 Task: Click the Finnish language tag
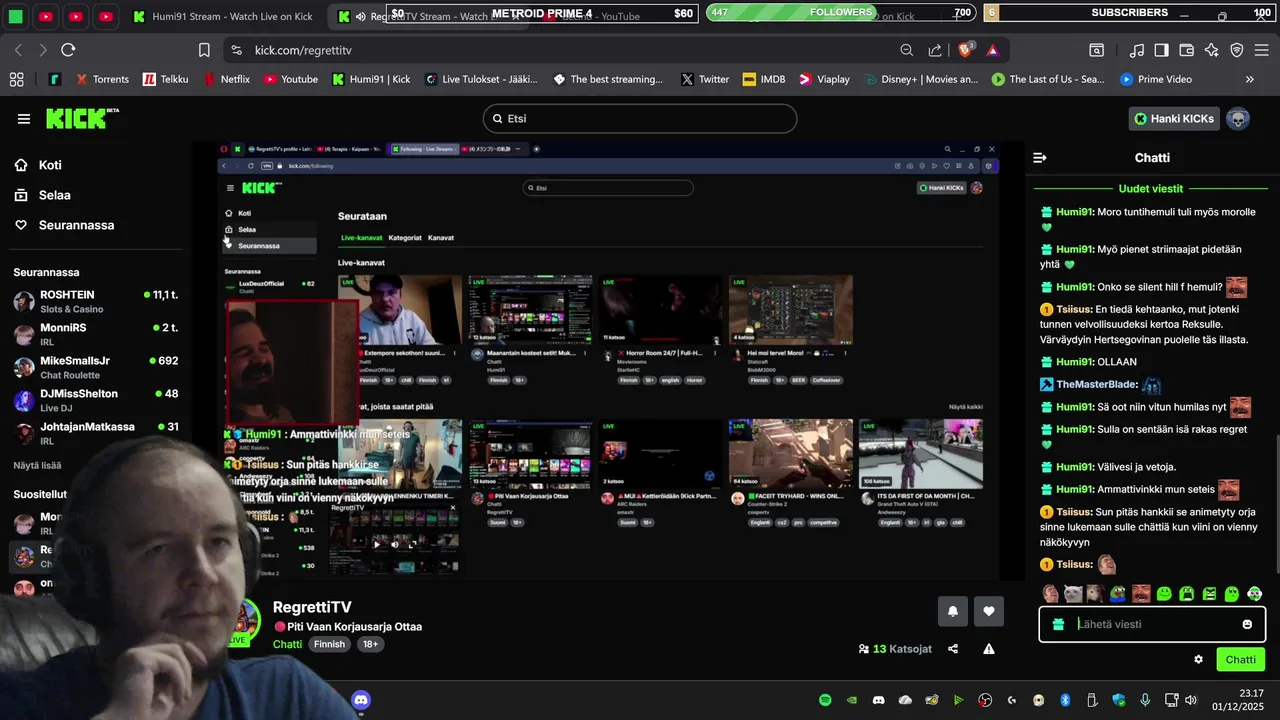click(x=330, y=645)
